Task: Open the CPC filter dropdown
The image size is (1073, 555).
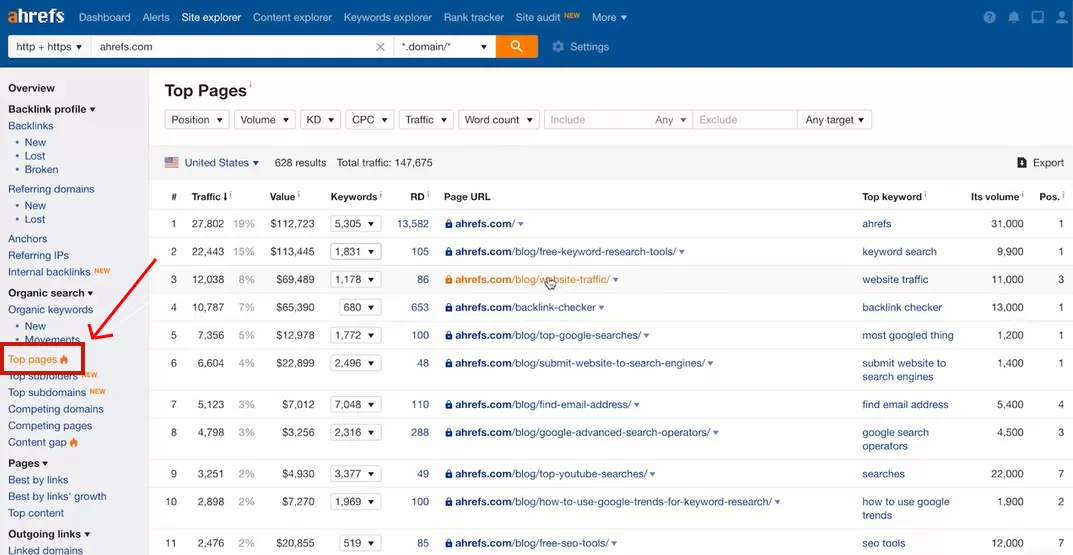Action: pos(370,120)
